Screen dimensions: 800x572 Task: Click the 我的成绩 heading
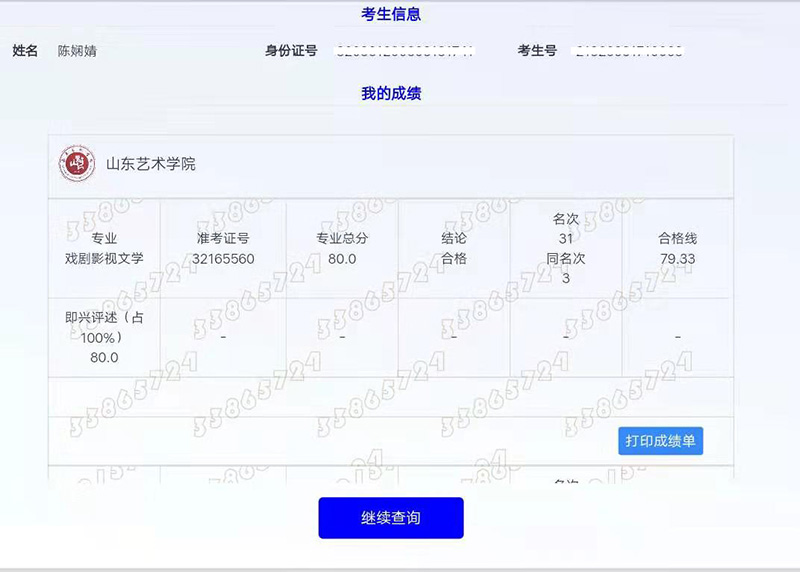pyautogui.click(x=391, y=93)
